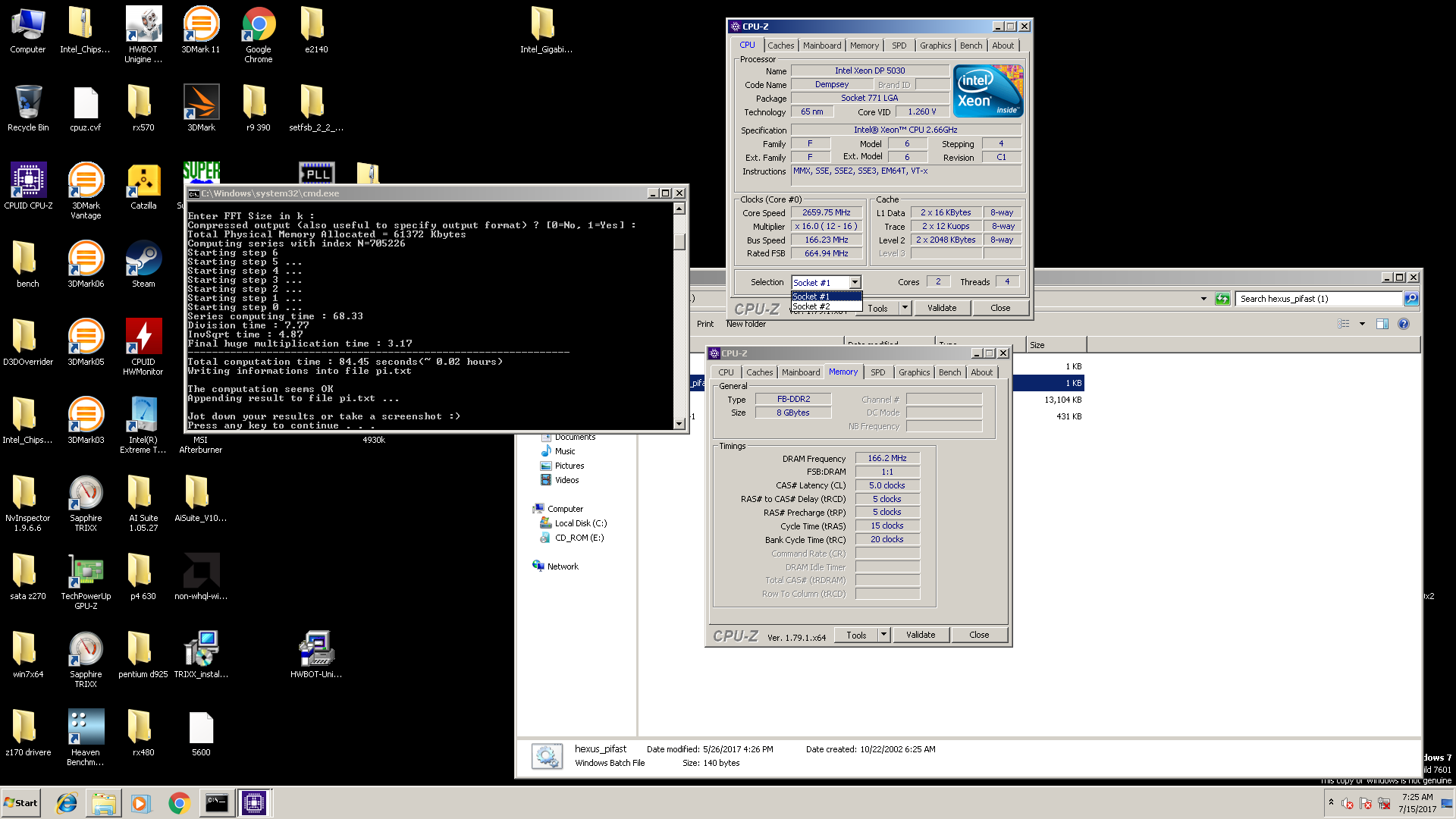The image size is (1456, 819).
Task: Launch 3DMark Vantage shortcut
Action: [x=86, y=190]
